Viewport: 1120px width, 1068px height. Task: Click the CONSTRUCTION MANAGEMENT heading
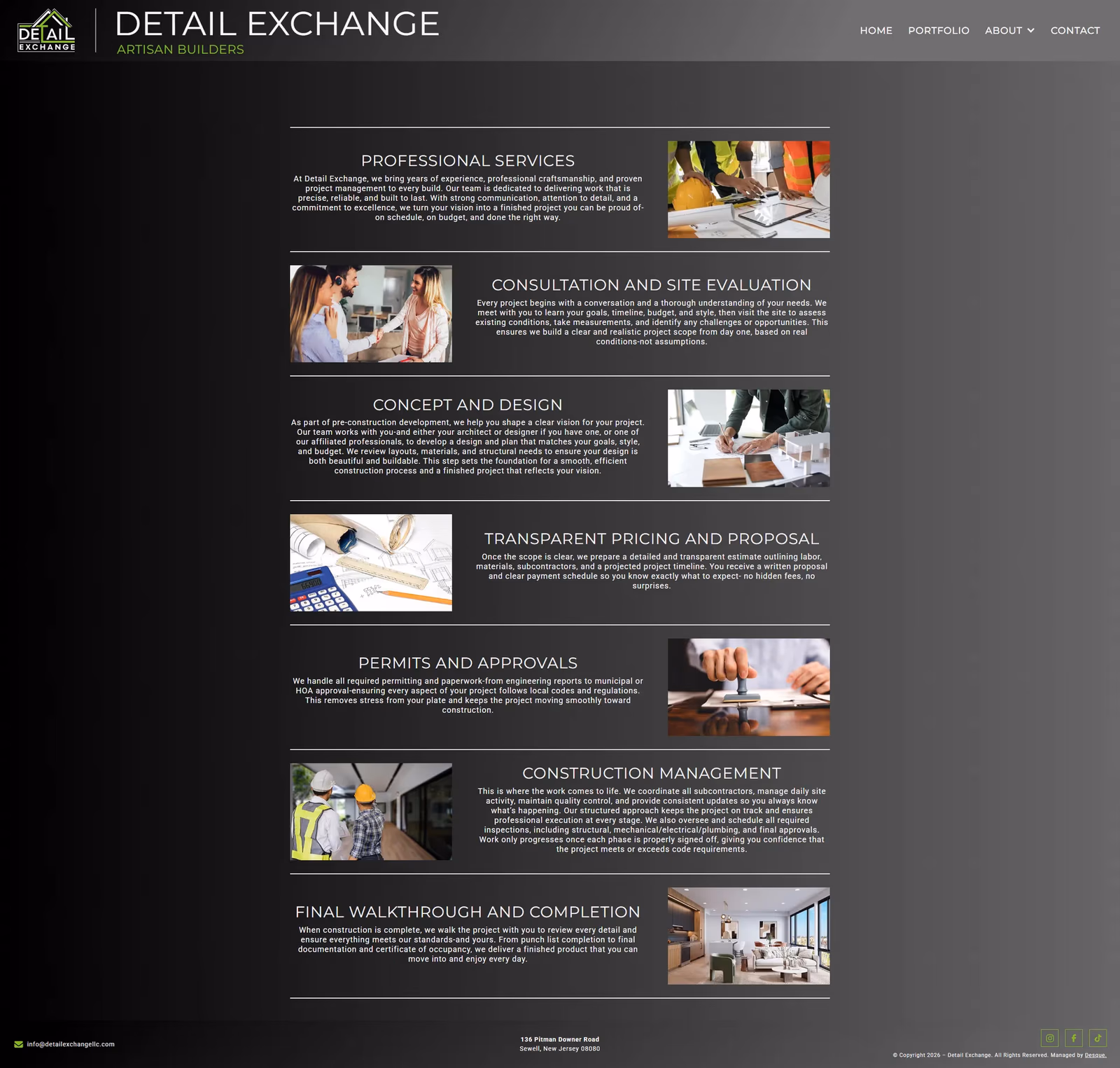pos(651,773)
